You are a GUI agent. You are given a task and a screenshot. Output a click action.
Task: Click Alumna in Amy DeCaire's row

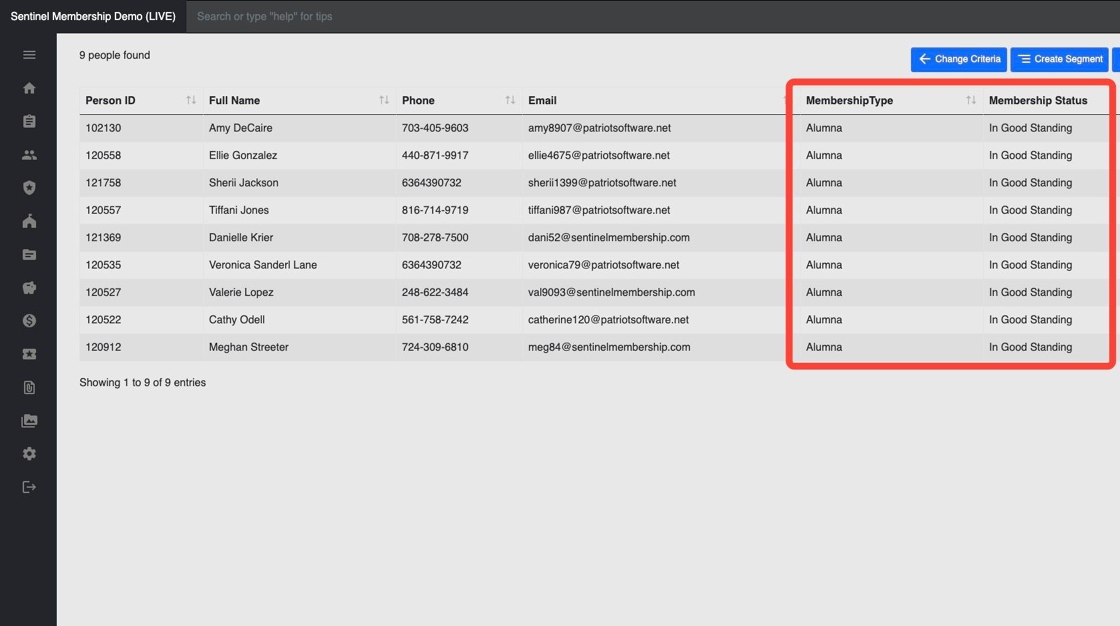tap(824, 128)
